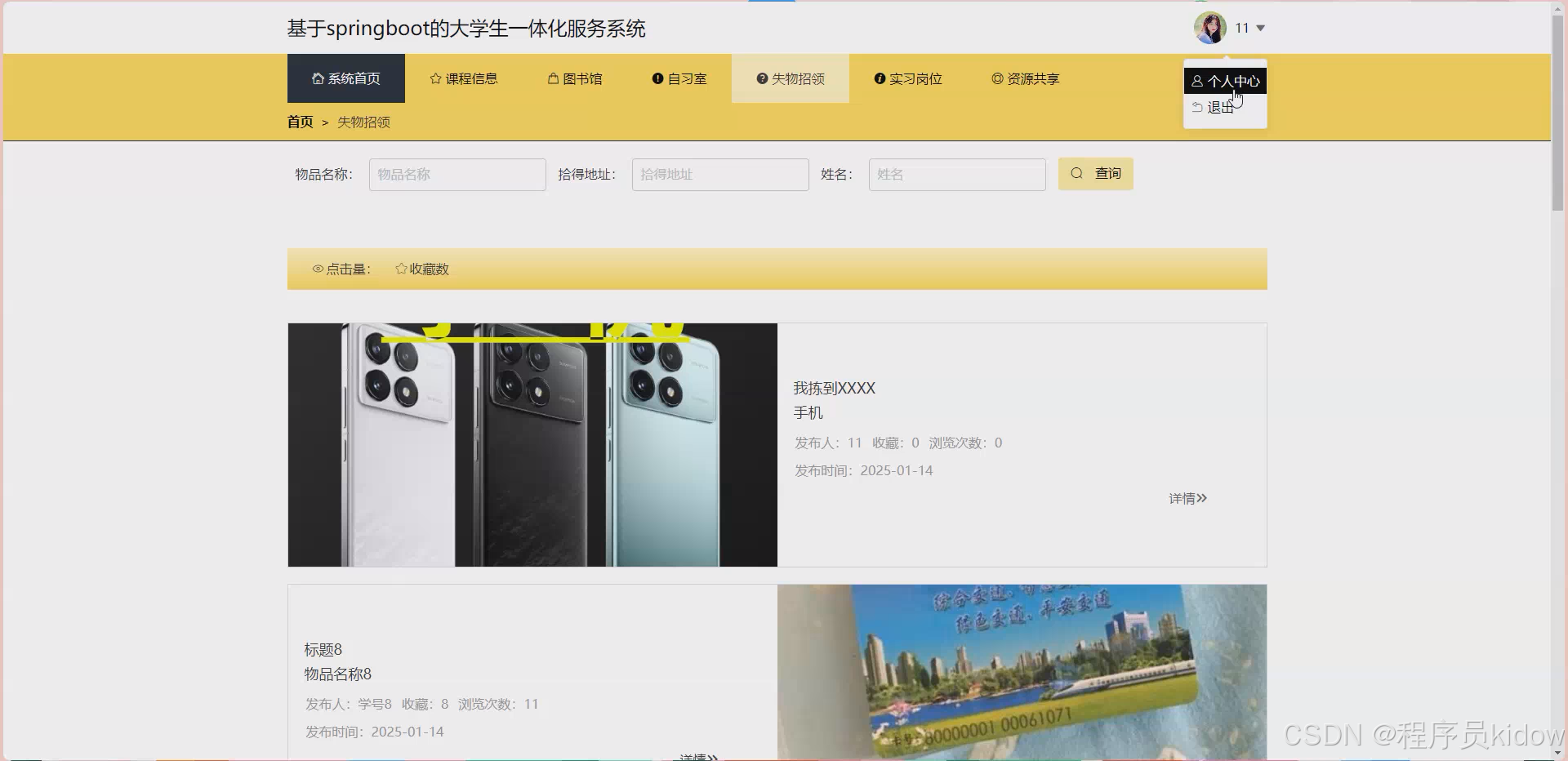1568x761 pixels.
Task: Switch to the 实习岗位 menu item
Action: 906,78
